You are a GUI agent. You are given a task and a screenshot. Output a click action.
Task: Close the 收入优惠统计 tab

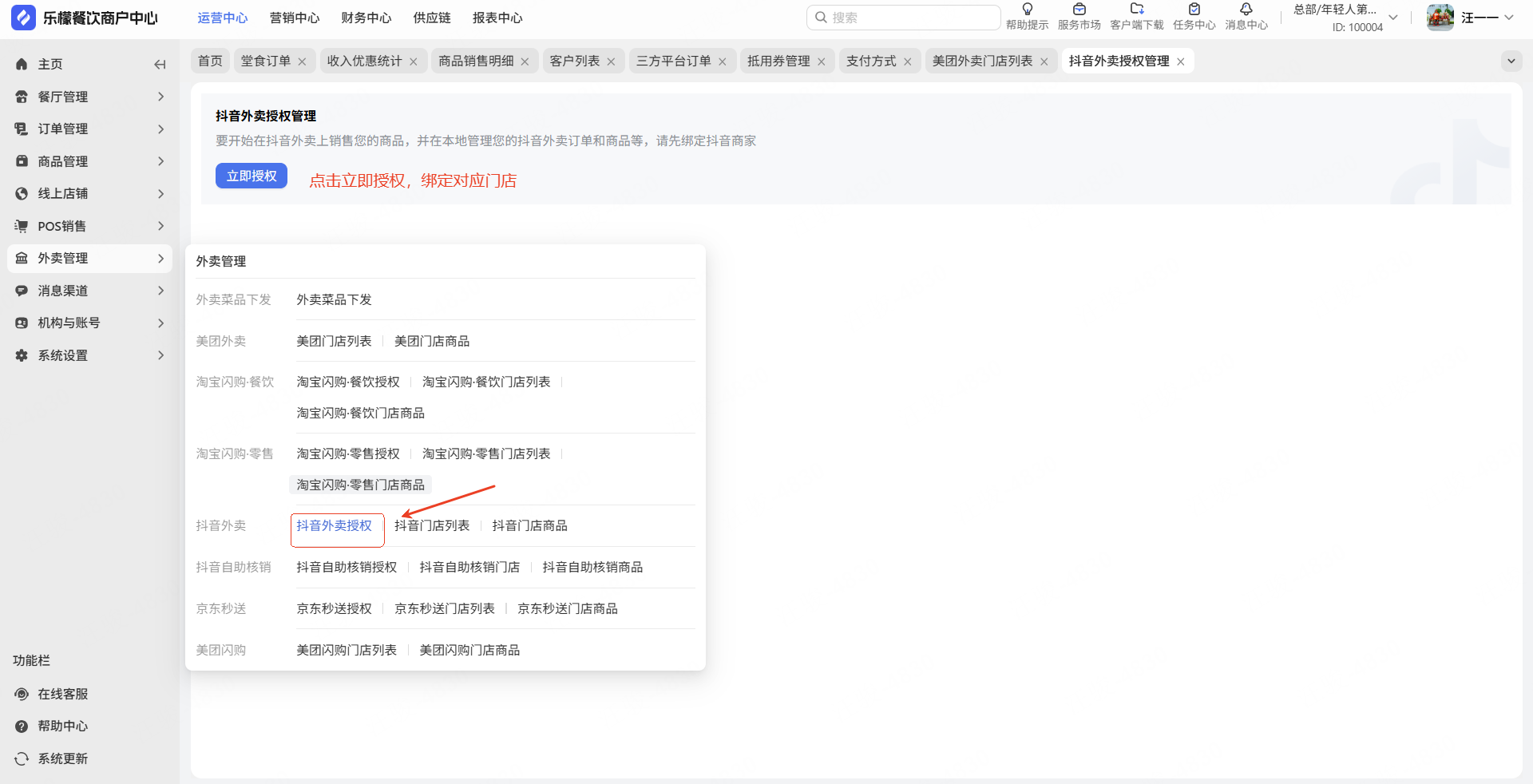tap(414, 61)
